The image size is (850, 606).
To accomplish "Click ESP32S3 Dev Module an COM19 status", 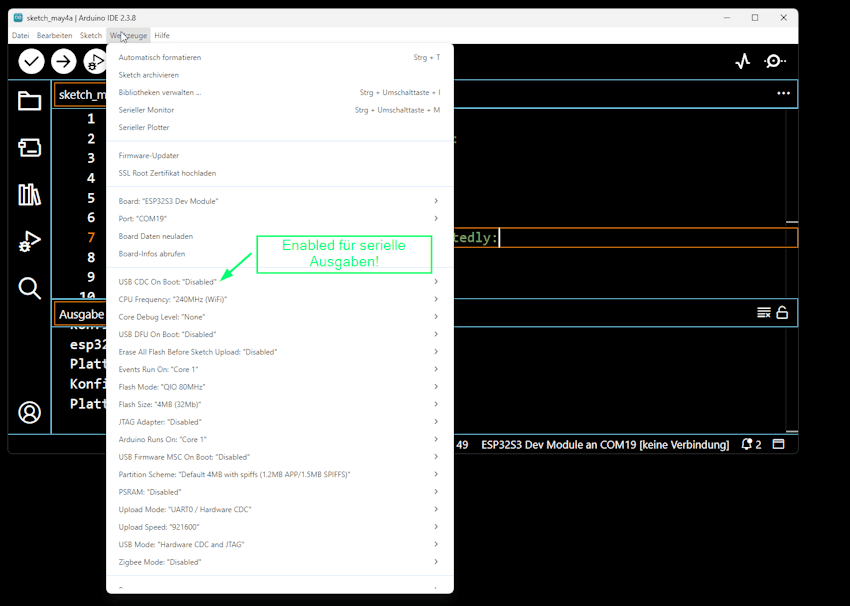I will tap(605, 444).
